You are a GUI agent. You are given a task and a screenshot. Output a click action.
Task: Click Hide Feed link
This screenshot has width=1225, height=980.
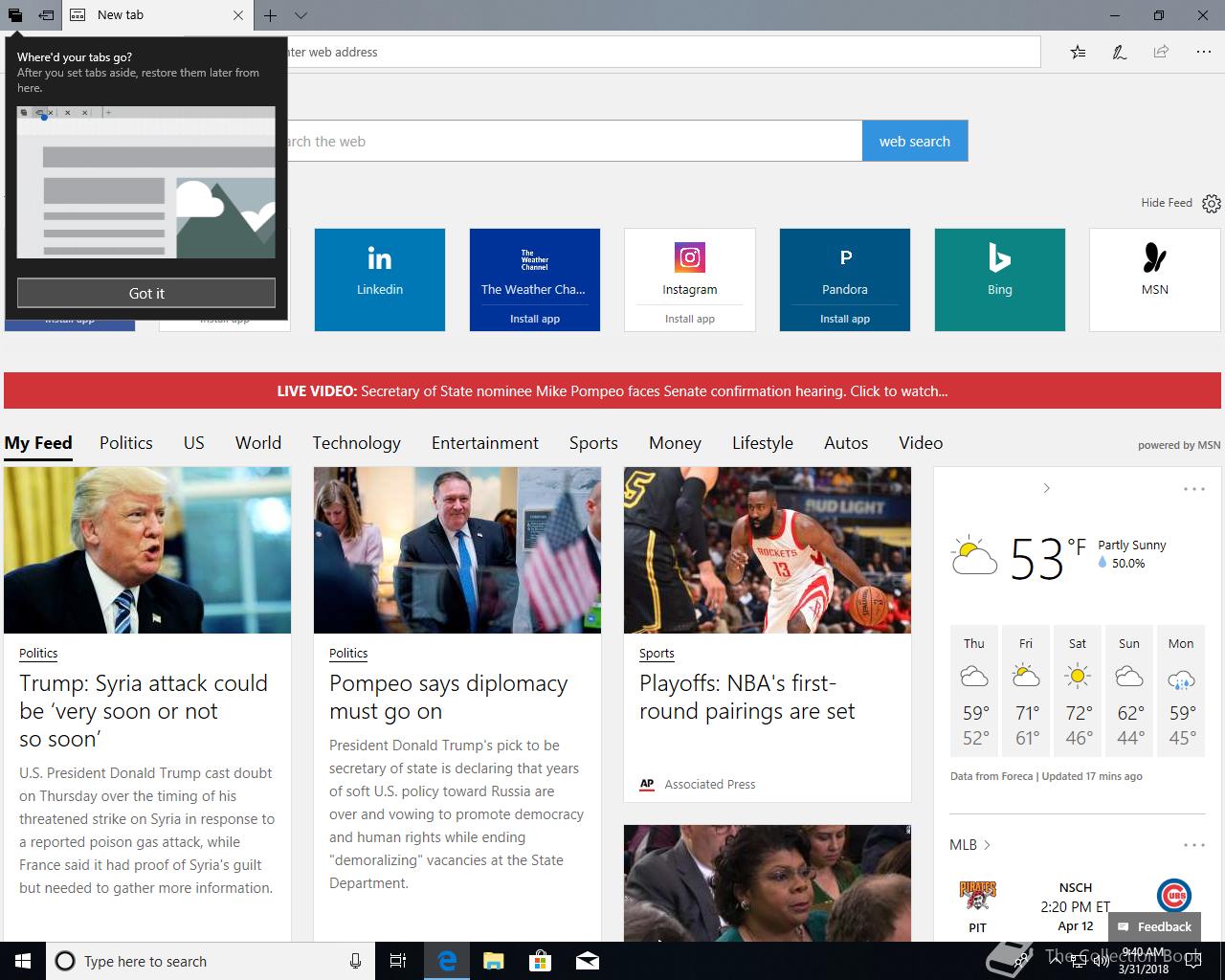(x=1166, y=203)
